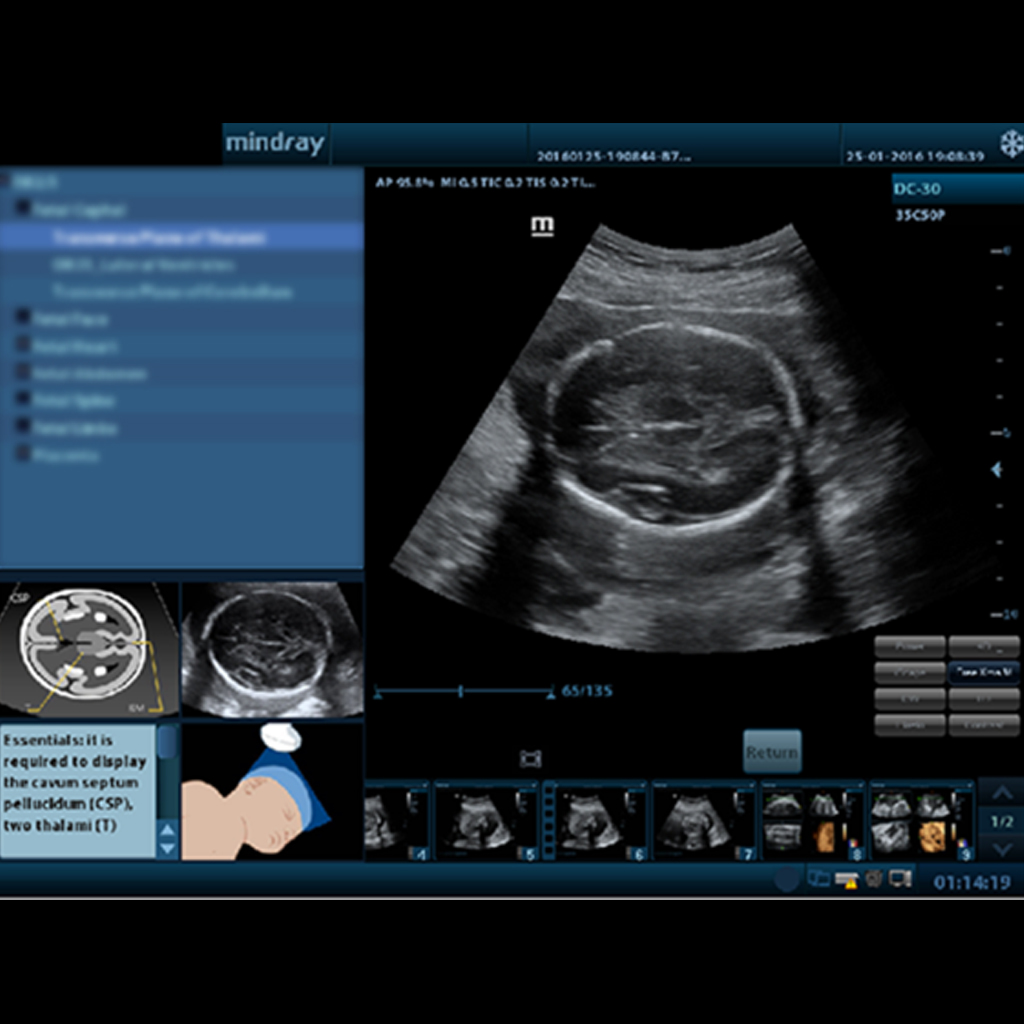Go to next thumbnail page with down arrow
The height and width of the screenshot is (1024, 1024).
[x=1000, y=848]
